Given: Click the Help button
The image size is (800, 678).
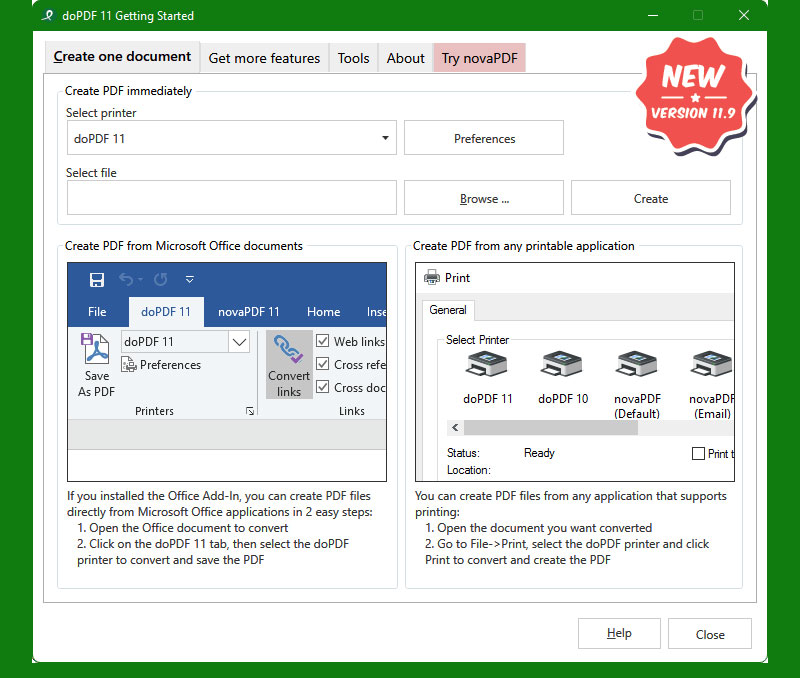Looking at the screenshot, I should pyautogui.click(x=619, y=634).
